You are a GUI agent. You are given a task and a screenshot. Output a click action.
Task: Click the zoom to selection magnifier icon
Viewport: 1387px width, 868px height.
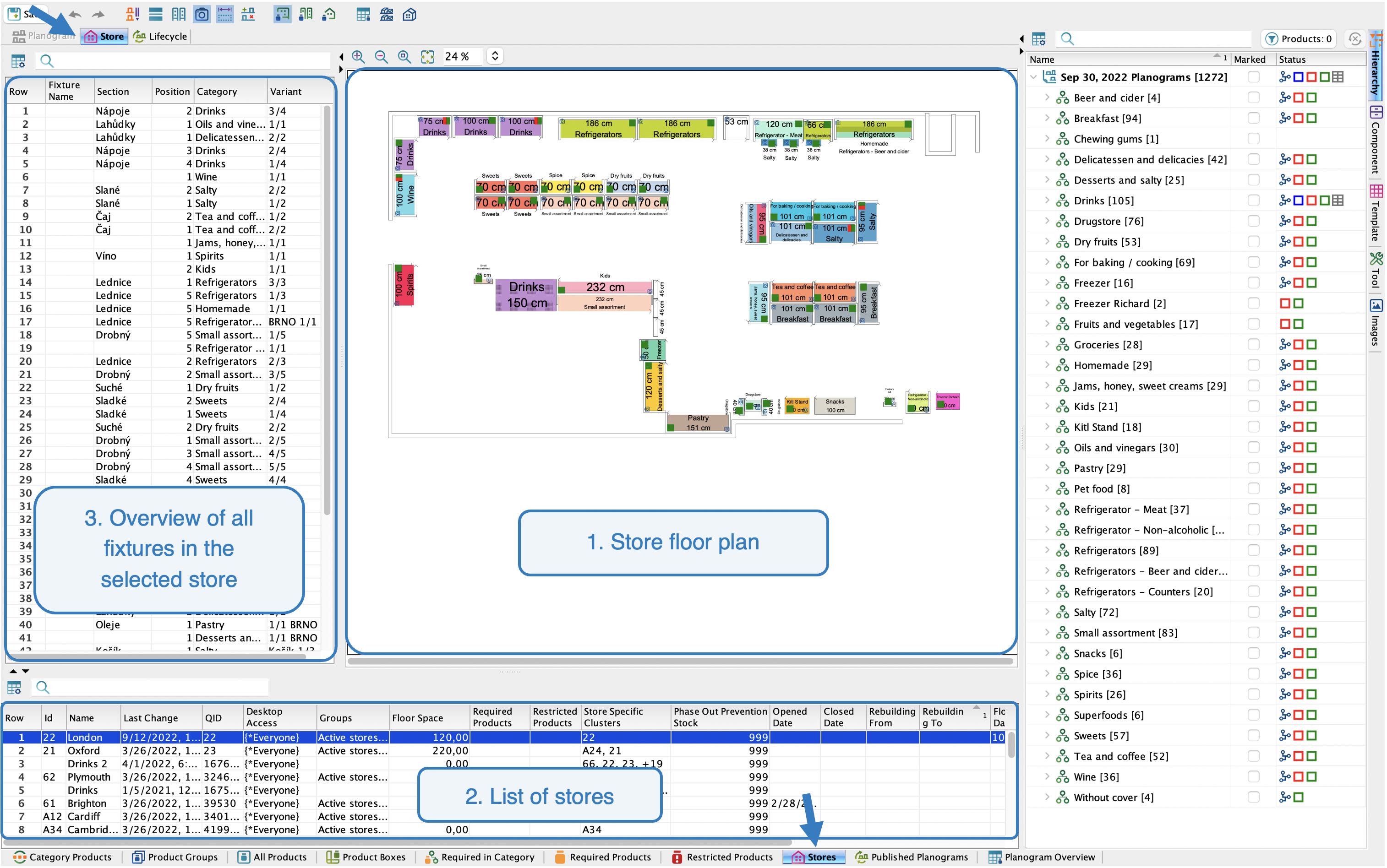(x=404, y=56)
